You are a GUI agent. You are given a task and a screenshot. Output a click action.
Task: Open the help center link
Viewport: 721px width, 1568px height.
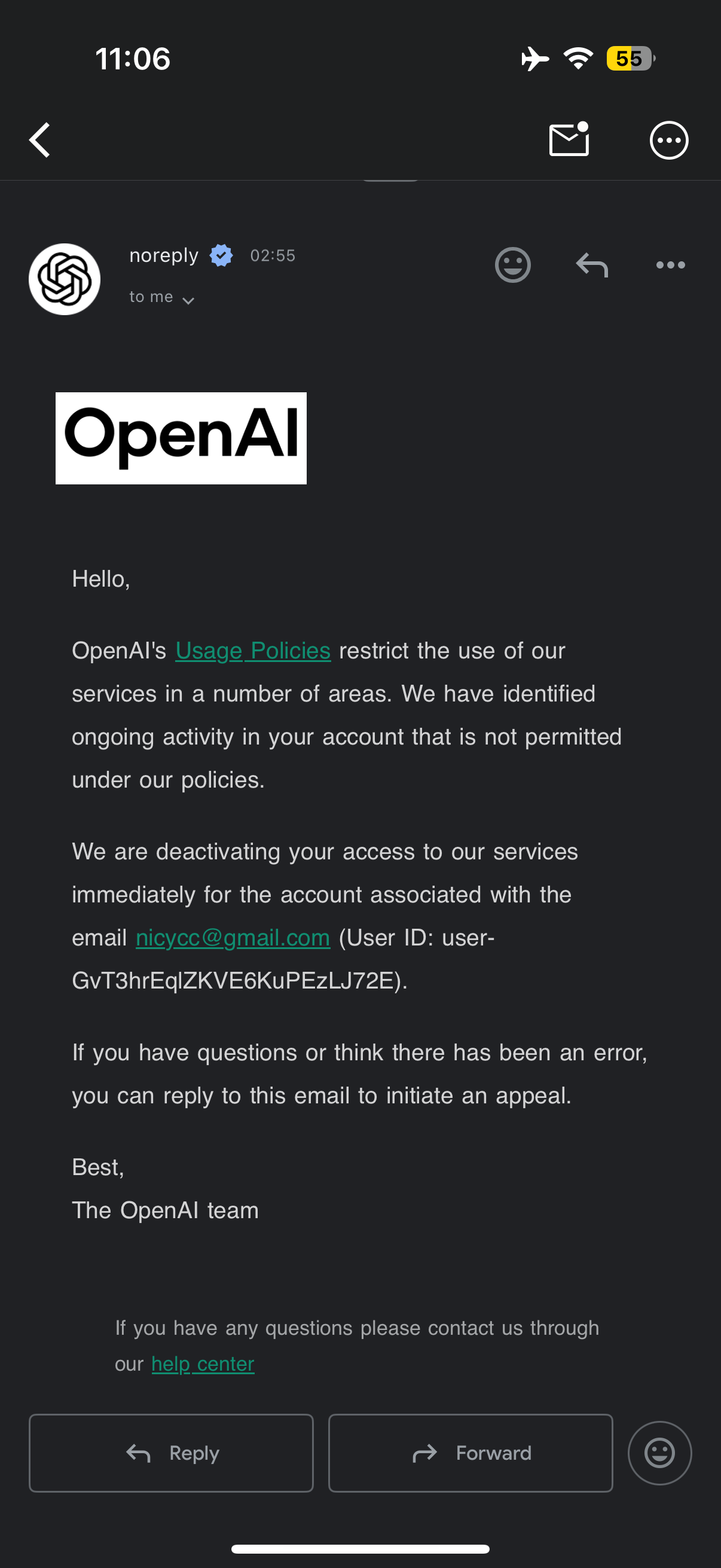[x=203, y=1364]
